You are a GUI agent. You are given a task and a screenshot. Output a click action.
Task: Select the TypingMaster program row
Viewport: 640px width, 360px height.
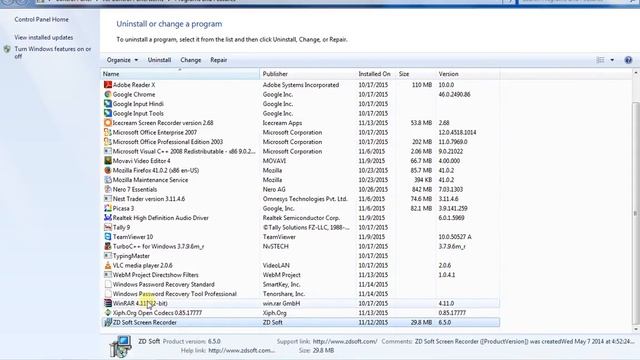point(300,256)
